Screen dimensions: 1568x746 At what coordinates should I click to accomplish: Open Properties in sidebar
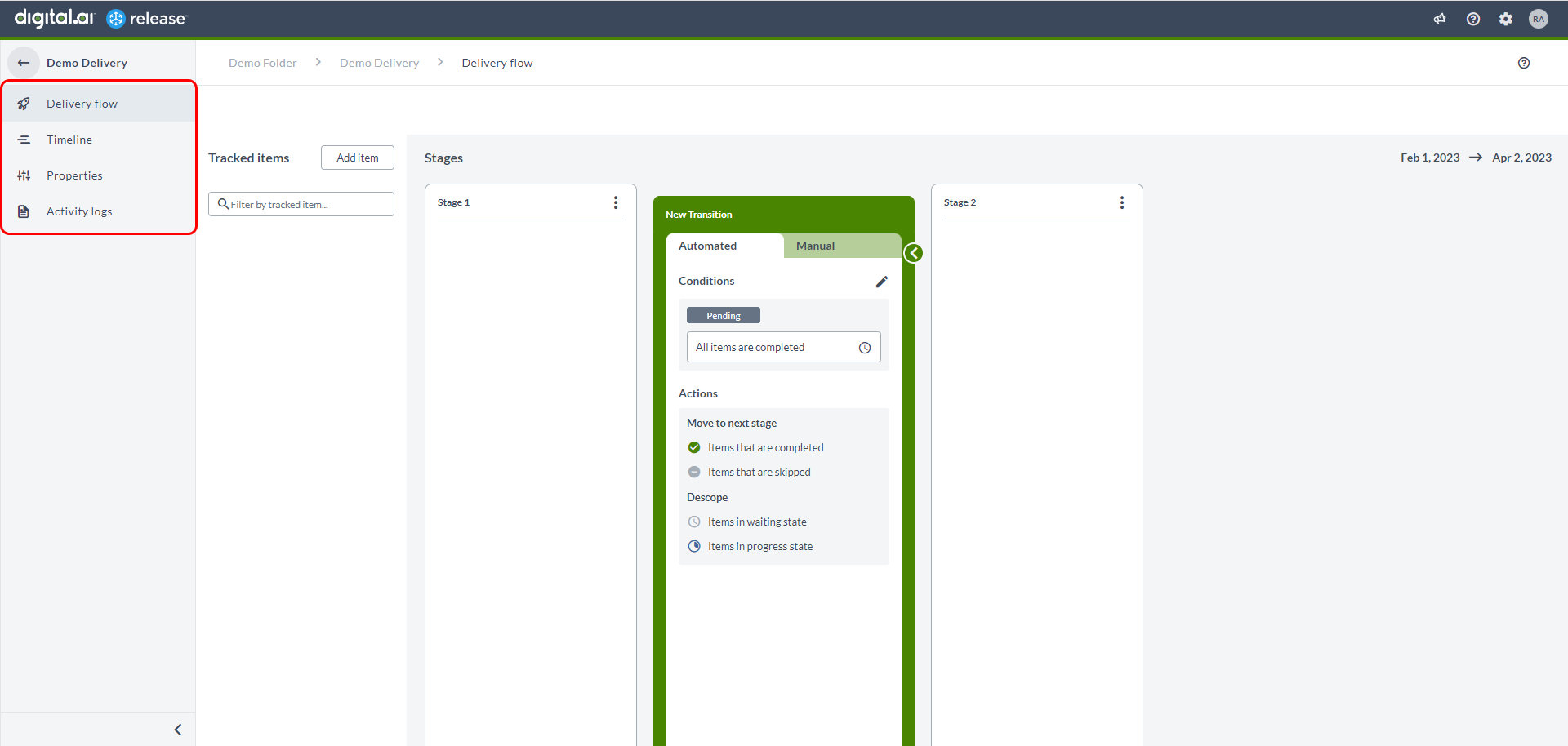[x=98, y=175]
